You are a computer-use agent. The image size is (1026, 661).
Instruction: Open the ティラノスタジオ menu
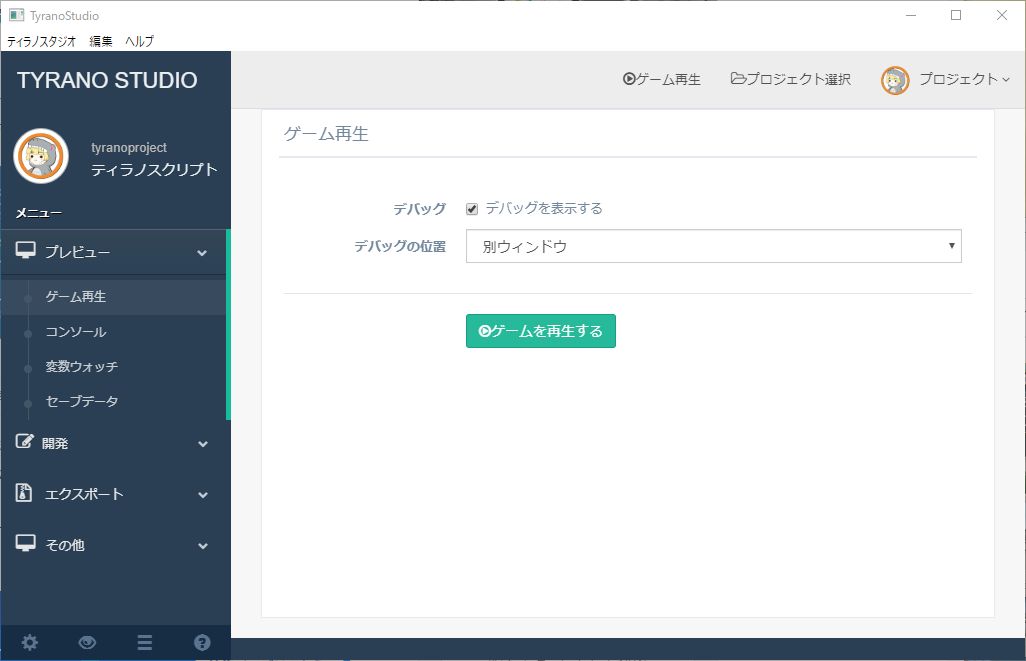point(41,41)
